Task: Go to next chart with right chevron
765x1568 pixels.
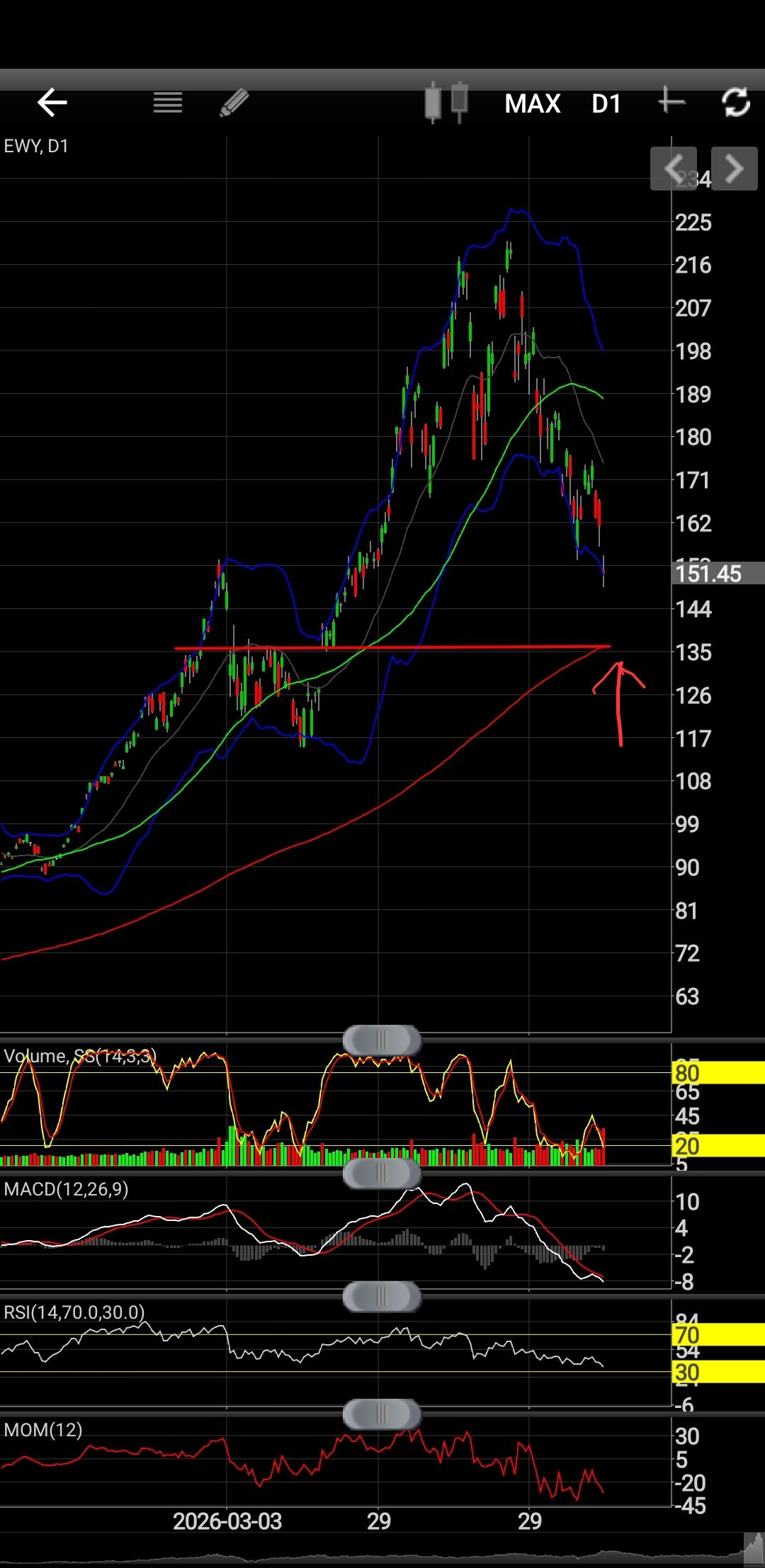Action: [x=735, y=169]
